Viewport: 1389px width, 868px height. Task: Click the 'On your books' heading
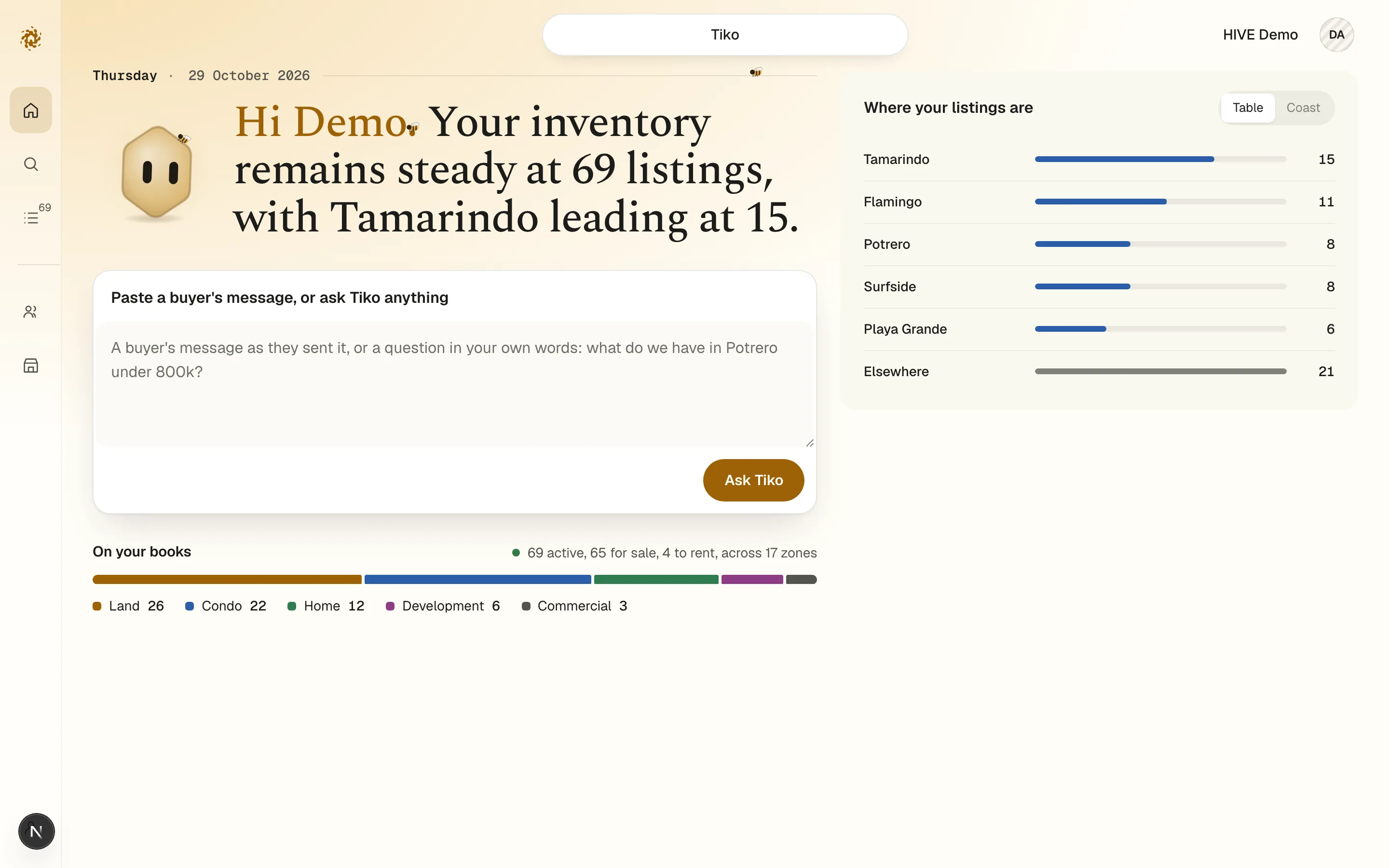[x=142, y=552]
